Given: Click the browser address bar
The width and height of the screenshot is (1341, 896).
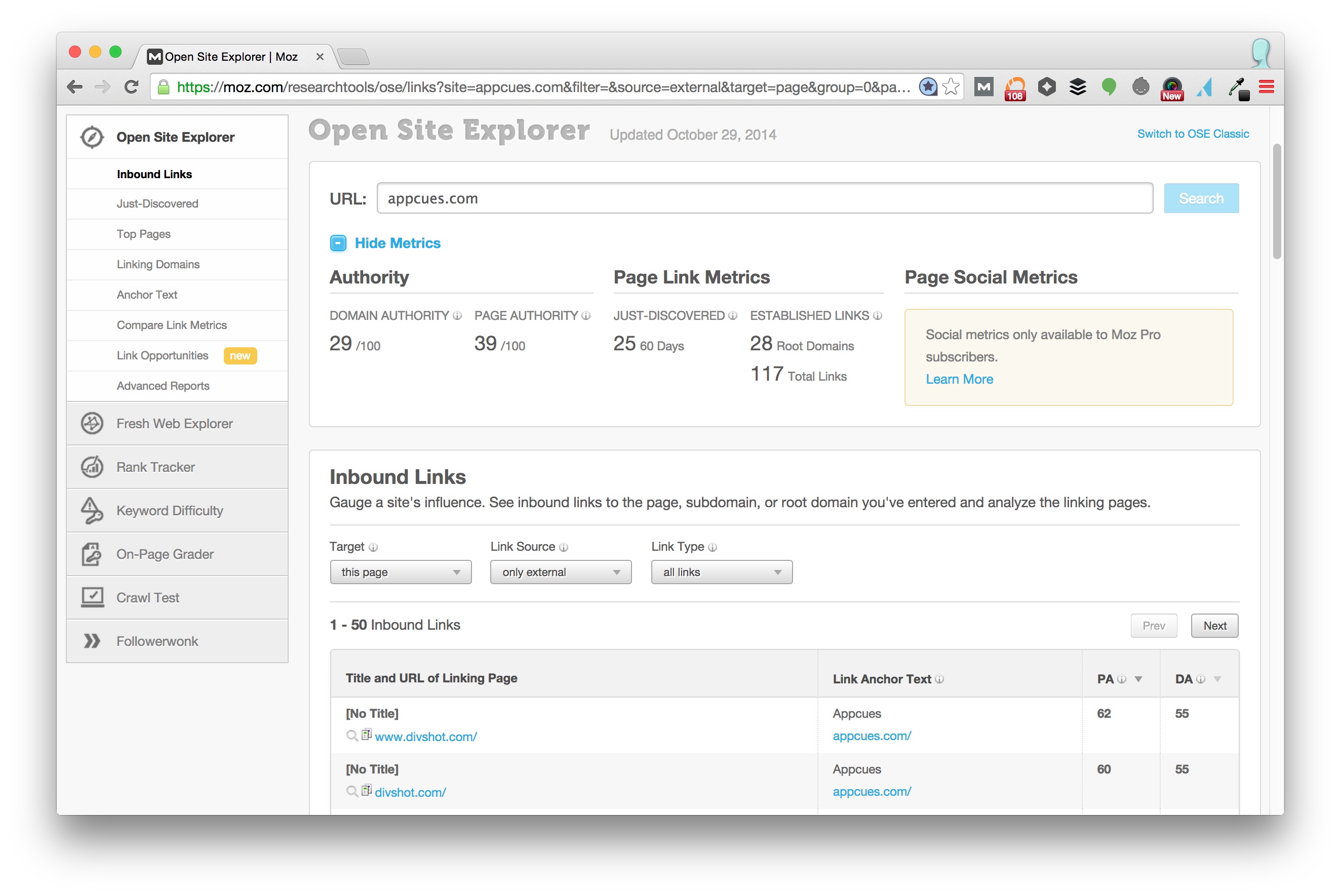Looking at the screenshot, I should tap(542, 87).
